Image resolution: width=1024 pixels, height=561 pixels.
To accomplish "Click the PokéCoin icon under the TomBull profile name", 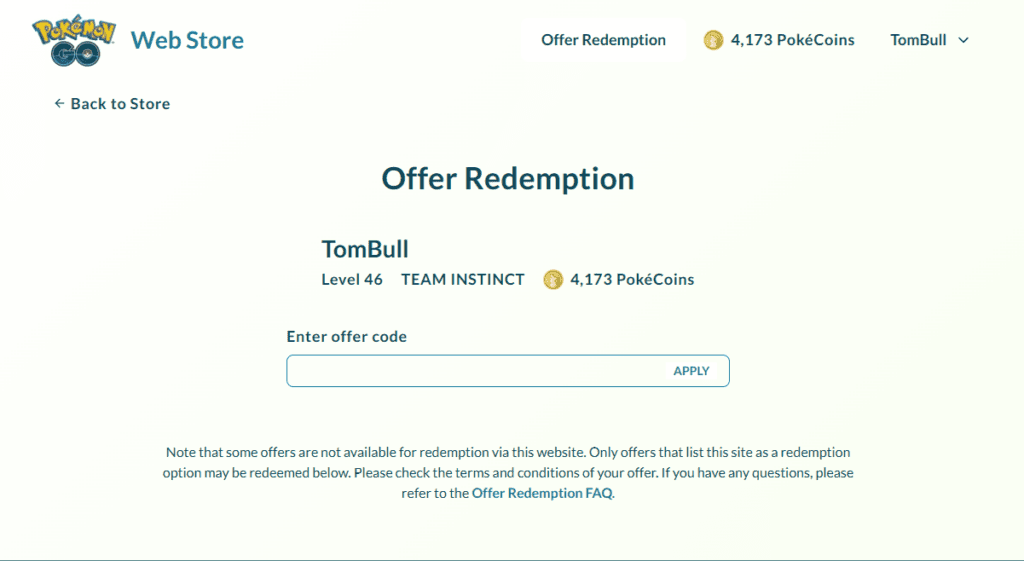I will 553,280.
